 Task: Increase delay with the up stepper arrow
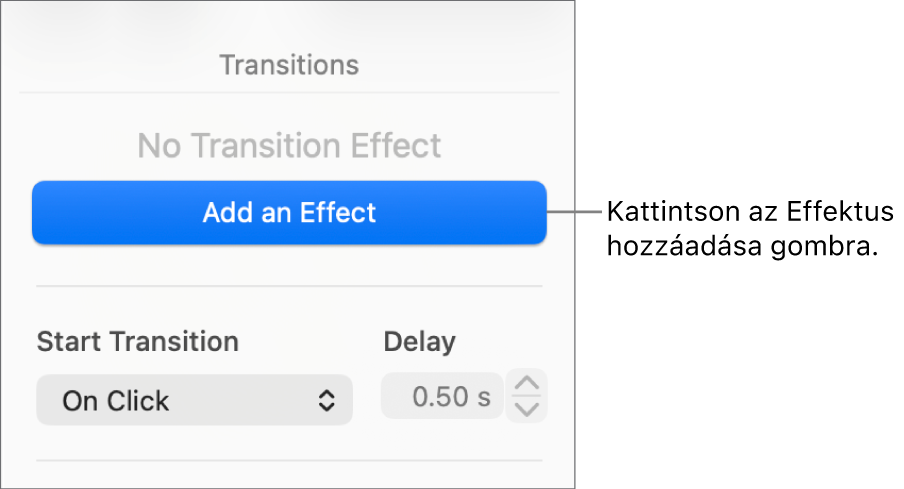click(527, 384)
